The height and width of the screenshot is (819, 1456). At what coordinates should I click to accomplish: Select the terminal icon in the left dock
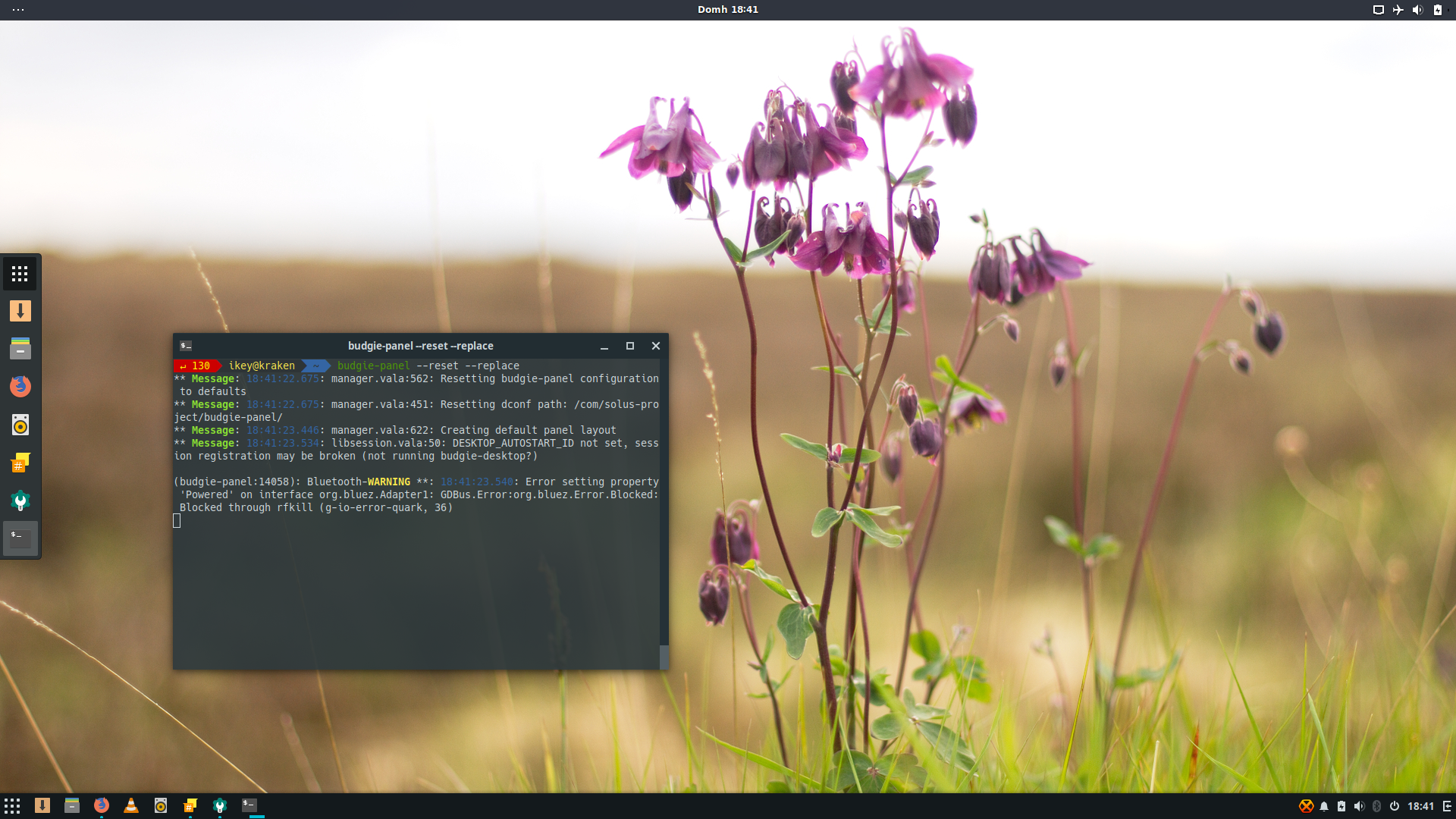[x=20, y=538]
